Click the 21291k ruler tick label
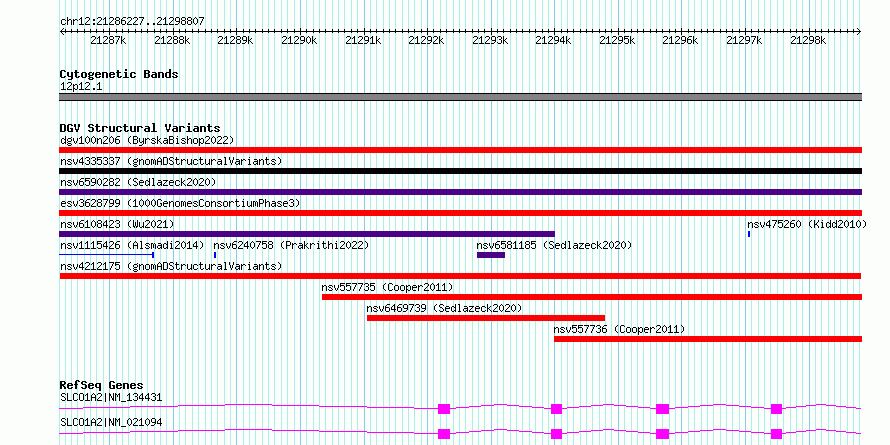The height and width of the screenshot is (445, 890). pos(363,41)
